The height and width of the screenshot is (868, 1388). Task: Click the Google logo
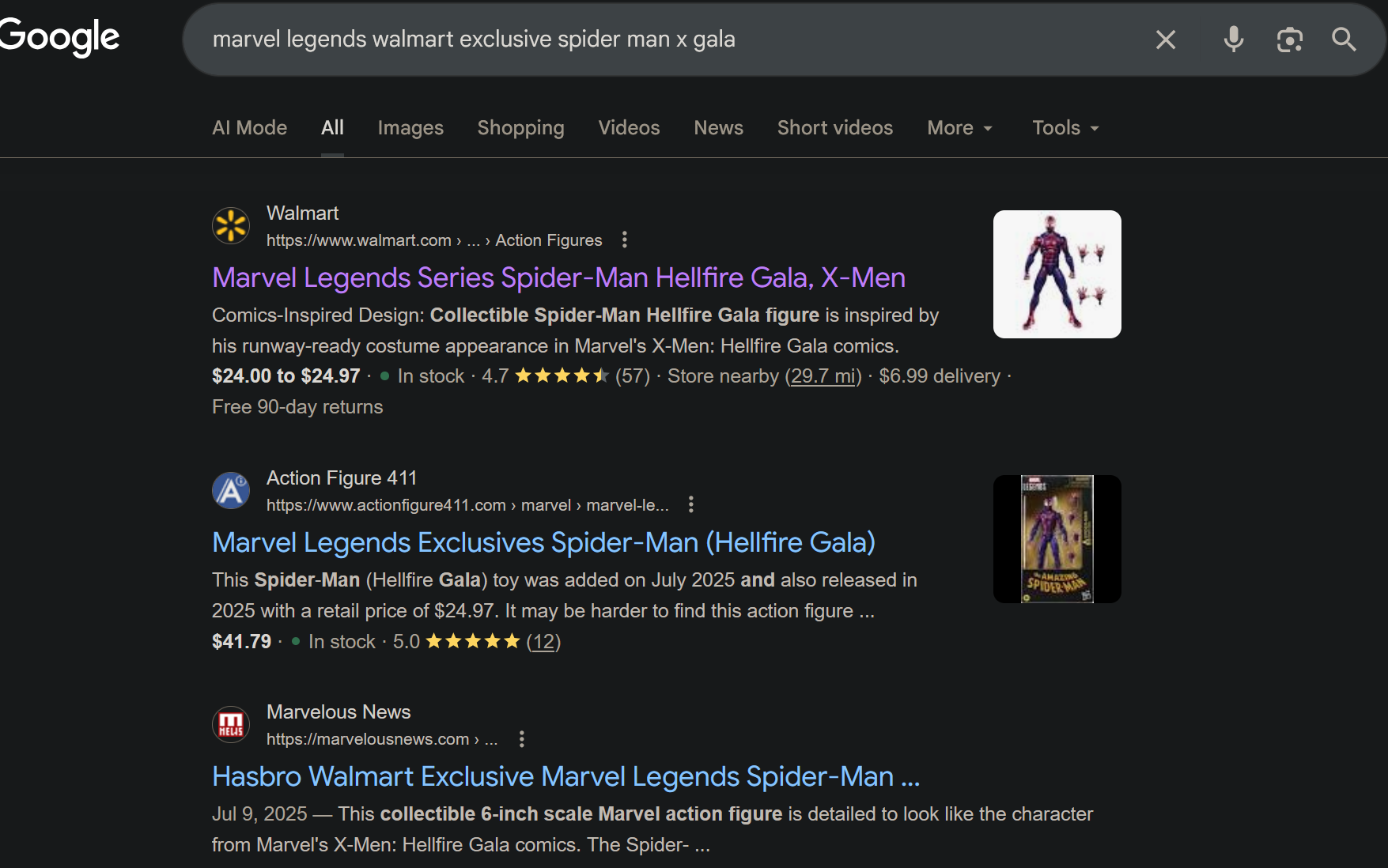(x=59, y=38)
